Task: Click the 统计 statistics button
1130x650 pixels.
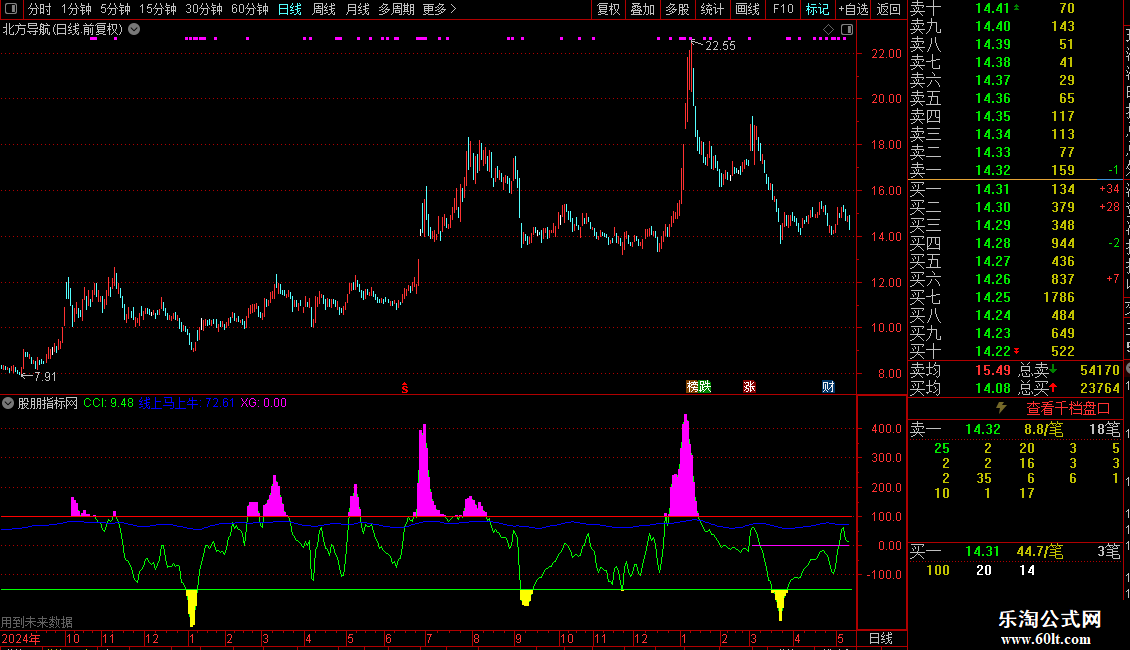Action: 712,9
